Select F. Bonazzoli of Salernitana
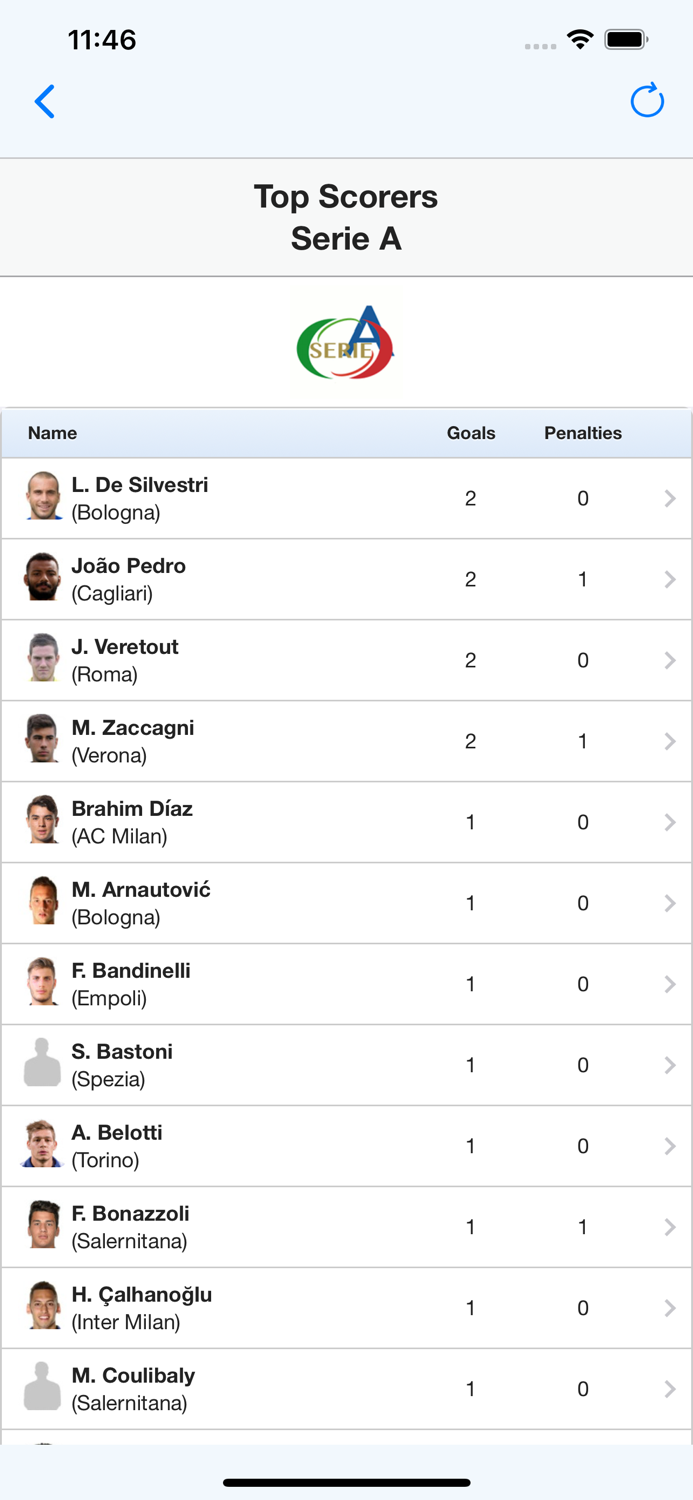The height and width of the screenshot is (1500, 693). (346, 1226)
